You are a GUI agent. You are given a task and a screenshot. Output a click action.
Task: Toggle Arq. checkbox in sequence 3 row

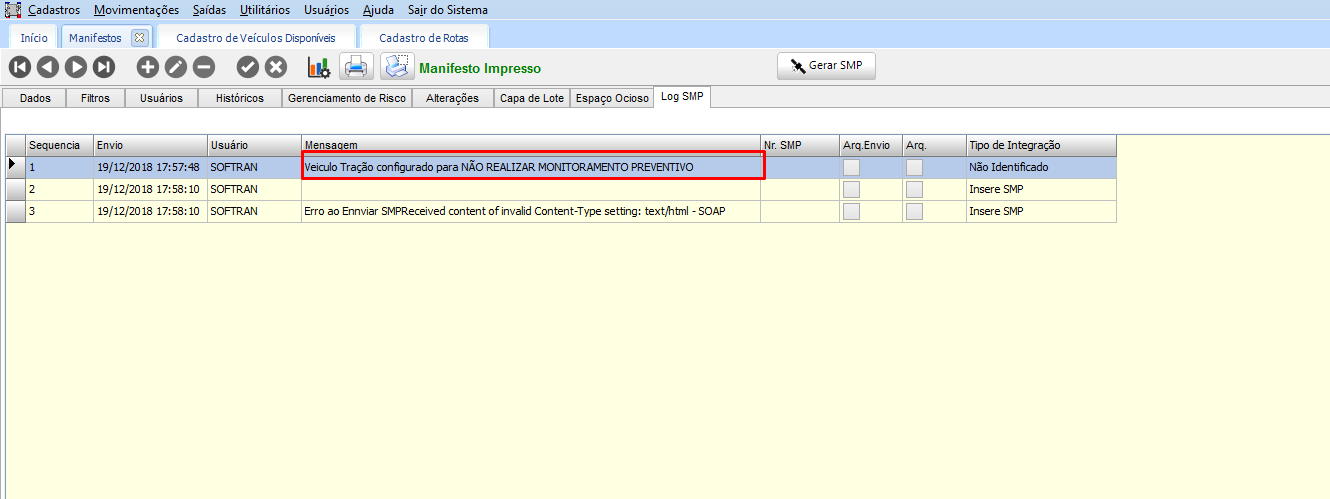914,212
